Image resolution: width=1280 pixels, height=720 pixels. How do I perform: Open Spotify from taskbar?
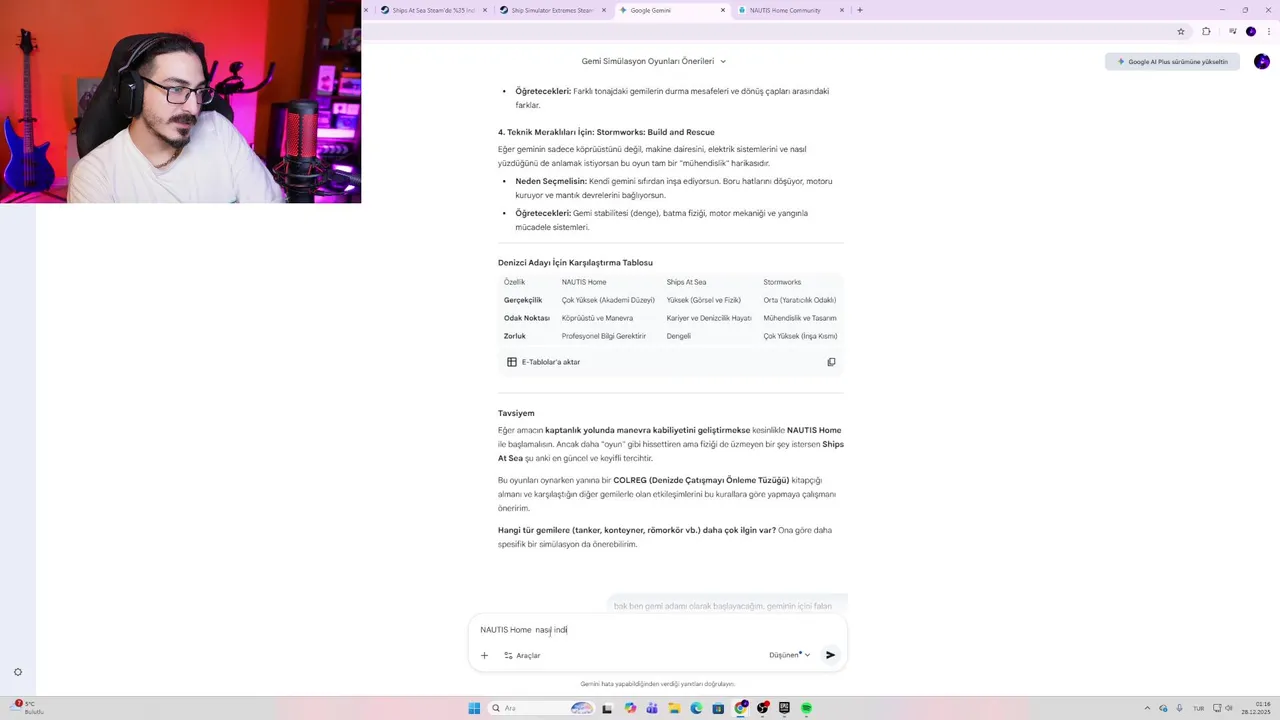tap(806, 708)
